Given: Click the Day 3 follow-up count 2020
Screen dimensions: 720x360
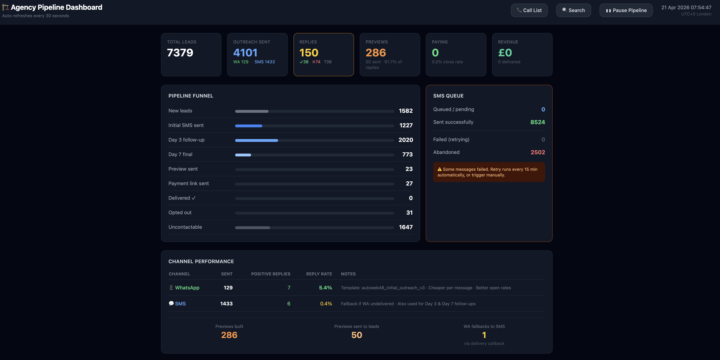Looking at the screenshot, I should point(406,140).
